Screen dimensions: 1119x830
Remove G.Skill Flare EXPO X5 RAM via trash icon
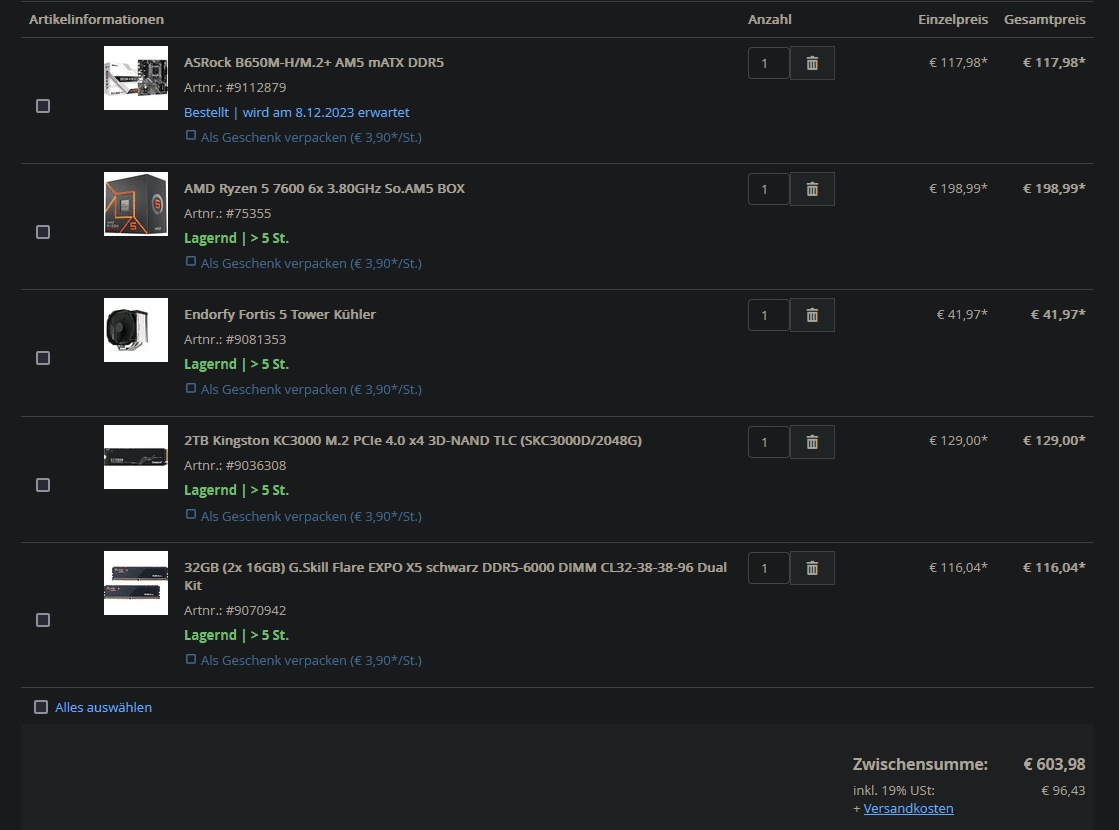click(x=812, y=568)
